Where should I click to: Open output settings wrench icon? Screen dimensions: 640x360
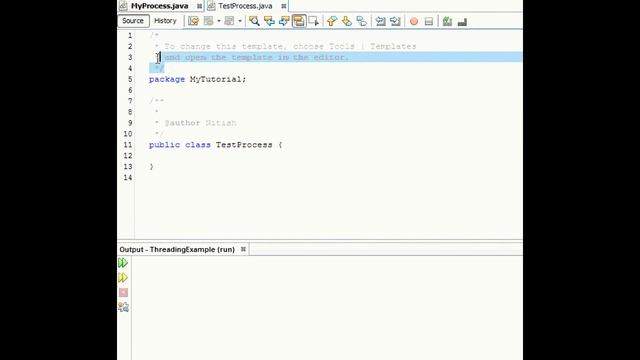pyautogui.click(x=124, y=307)
